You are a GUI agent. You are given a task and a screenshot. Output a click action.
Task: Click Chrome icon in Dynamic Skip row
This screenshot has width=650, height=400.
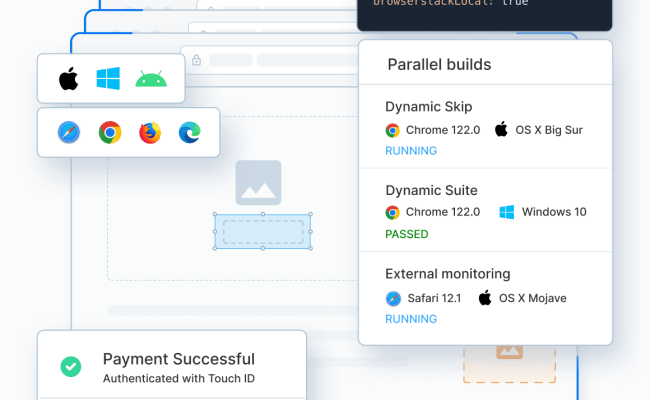tap(392, 130)
